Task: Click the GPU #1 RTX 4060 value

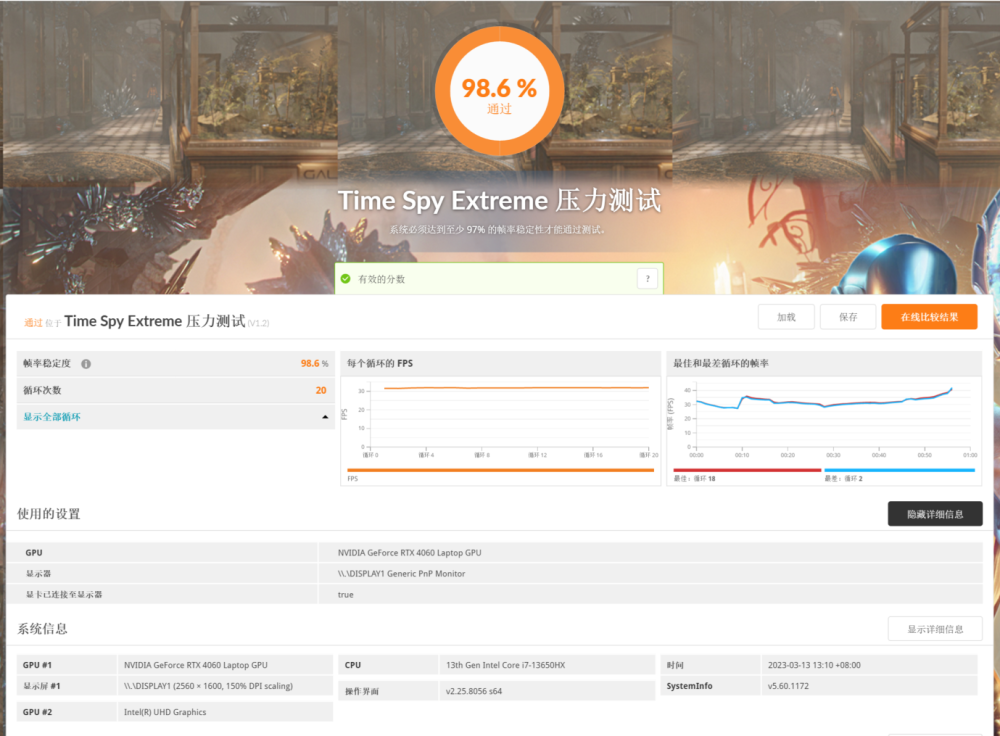Action: tap(195, 665)
